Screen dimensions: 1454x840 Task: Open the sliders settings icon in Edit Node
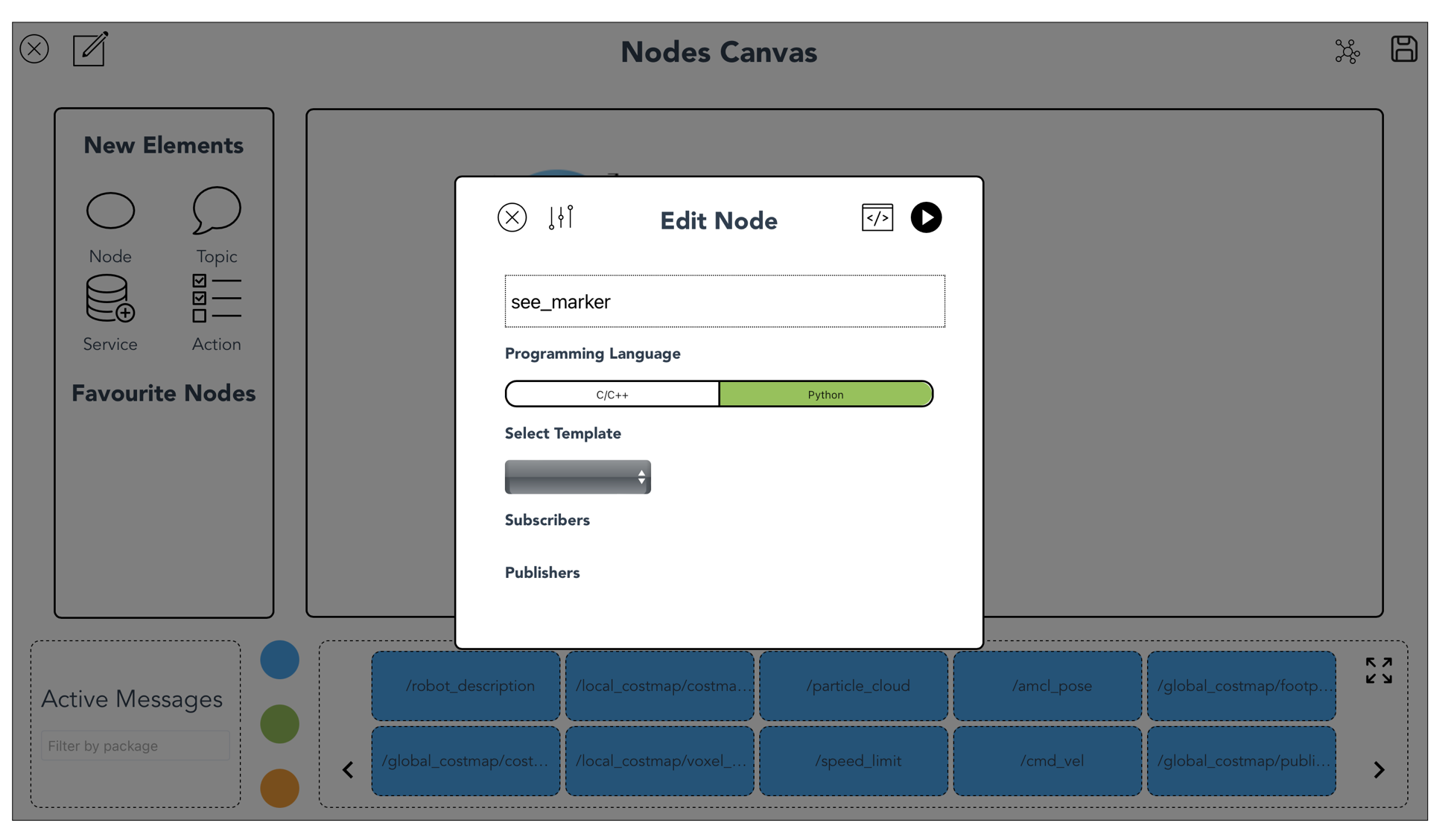pyautogui.click(x=561, y=217)
